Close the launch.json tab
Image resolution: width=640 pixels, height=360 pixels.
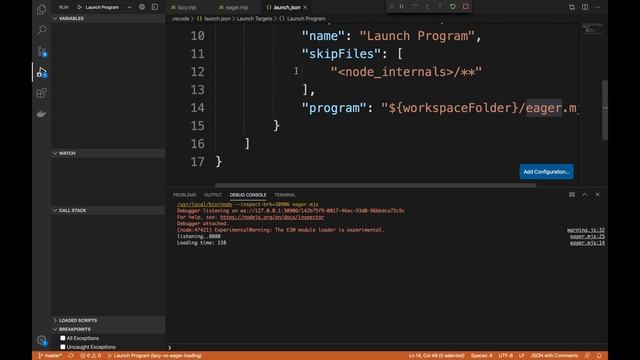(x=305, y=7)
